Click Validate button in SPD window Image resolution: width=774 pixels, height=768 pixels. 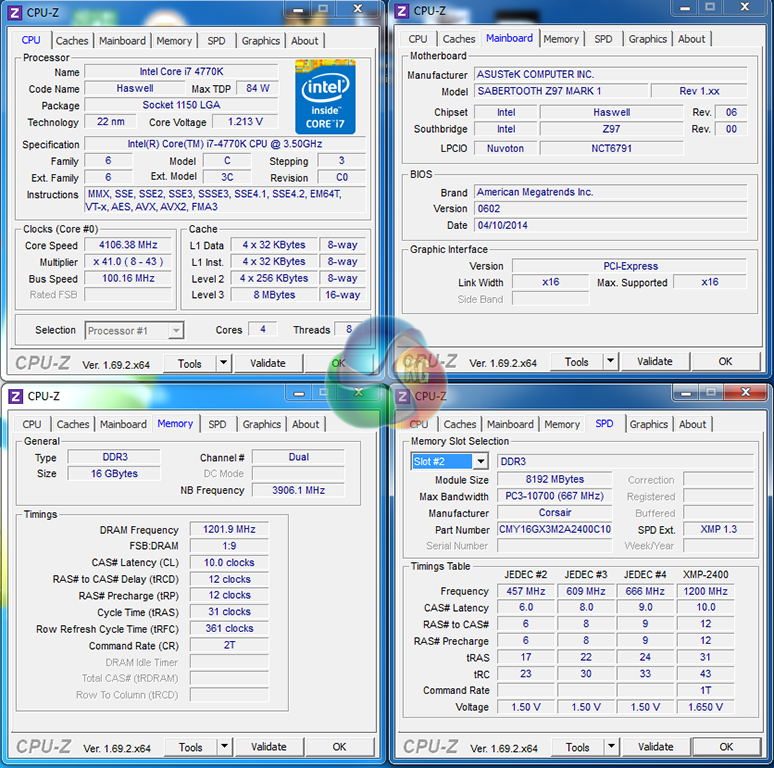pos(656,747)
